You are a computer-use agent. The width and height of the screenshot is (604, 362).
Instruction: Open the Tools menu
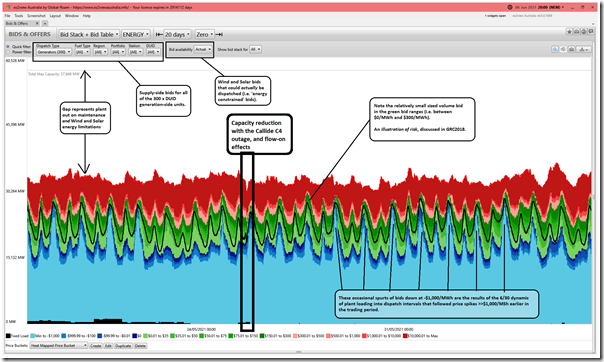pyautogui.click(x=19, y=16)
